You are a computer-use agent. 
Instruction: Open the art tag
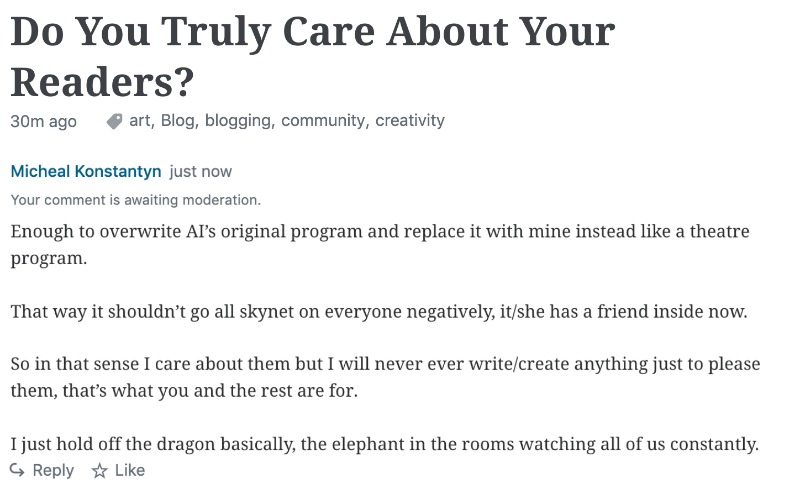[x=139, y=120]
